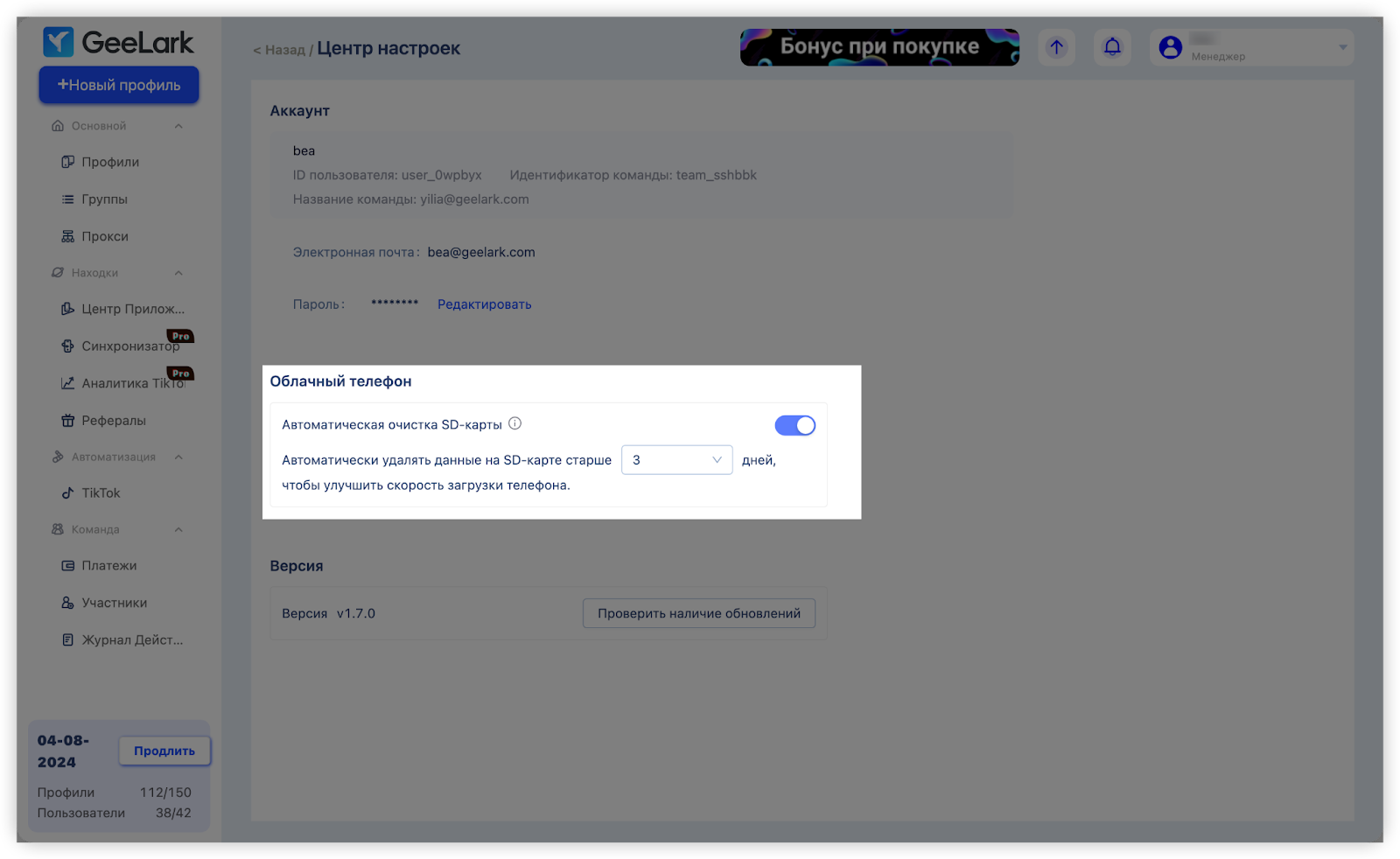Viewport: 1400px width, 859px height.
Task: Click expiry date 04-08-2024
Action: 63,751
